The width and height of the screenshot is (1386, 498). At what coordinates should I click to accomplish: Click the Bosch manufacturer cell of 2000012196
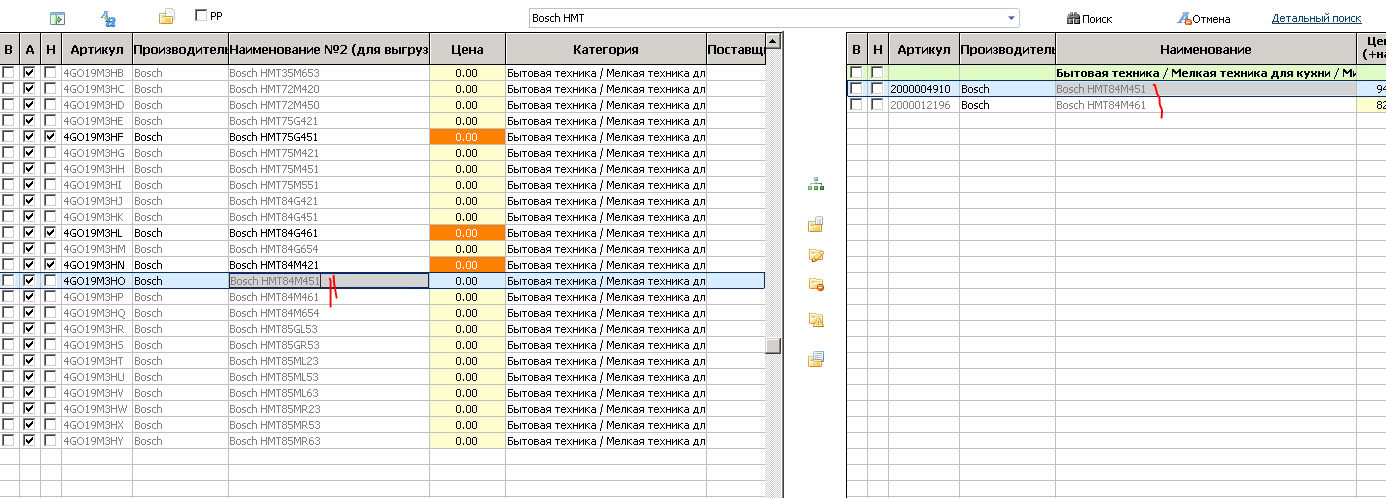click(x=1007, y=105)
